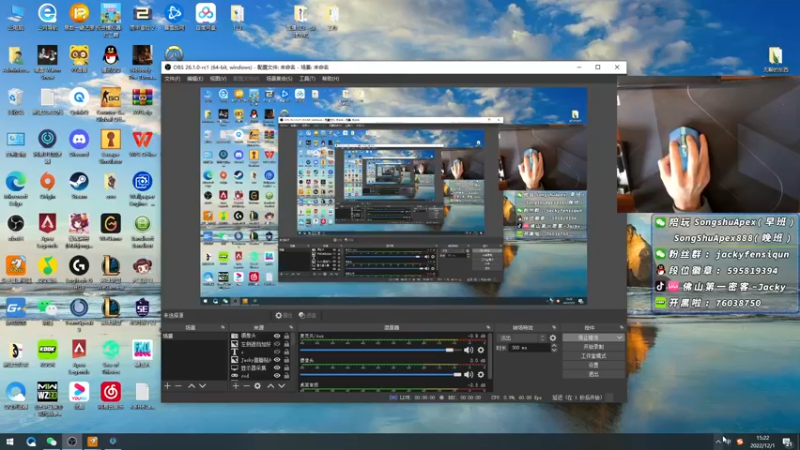This screenshot has height=450, width=800.
Task: Open settings gear for second mixer channel
Action: (x=481, y=375)
